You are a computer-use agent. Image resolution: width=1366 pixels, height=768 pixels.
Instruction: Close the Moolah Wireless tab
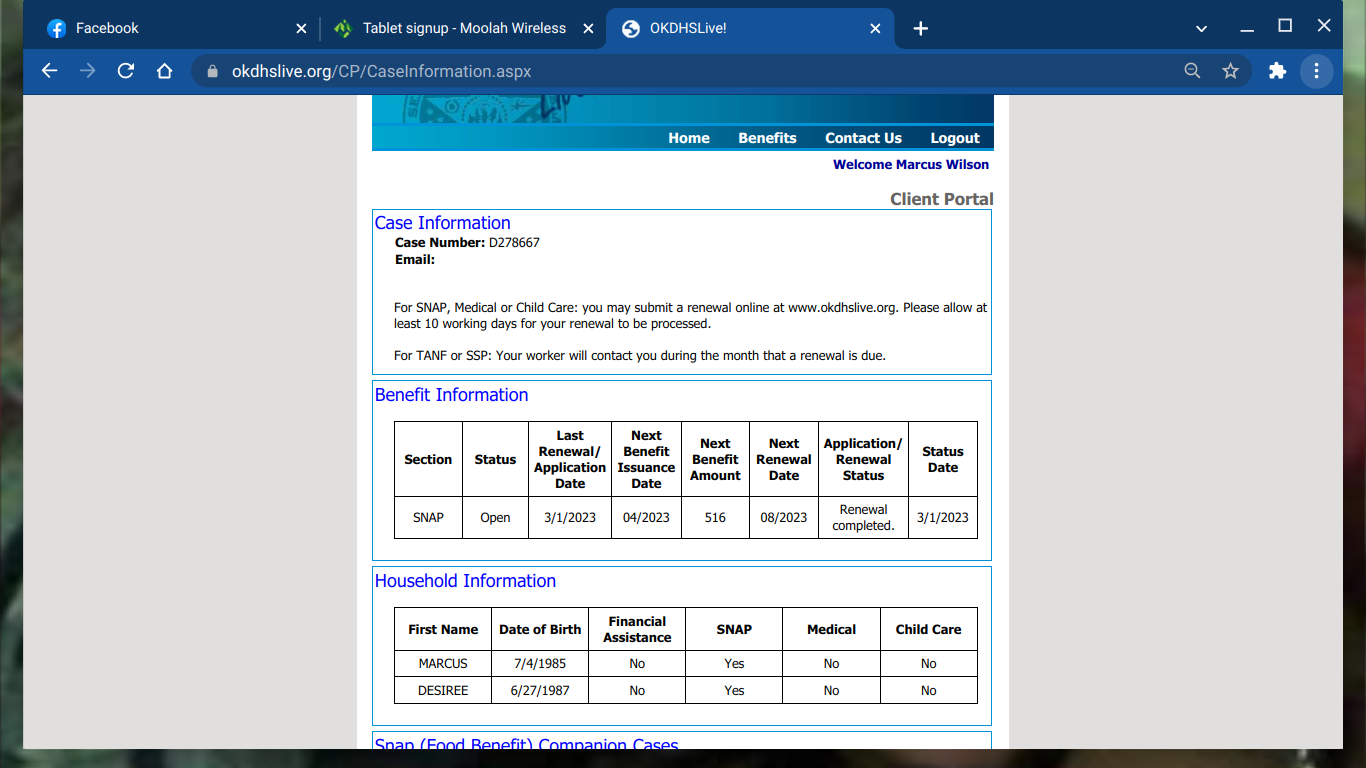pos(587,29)
